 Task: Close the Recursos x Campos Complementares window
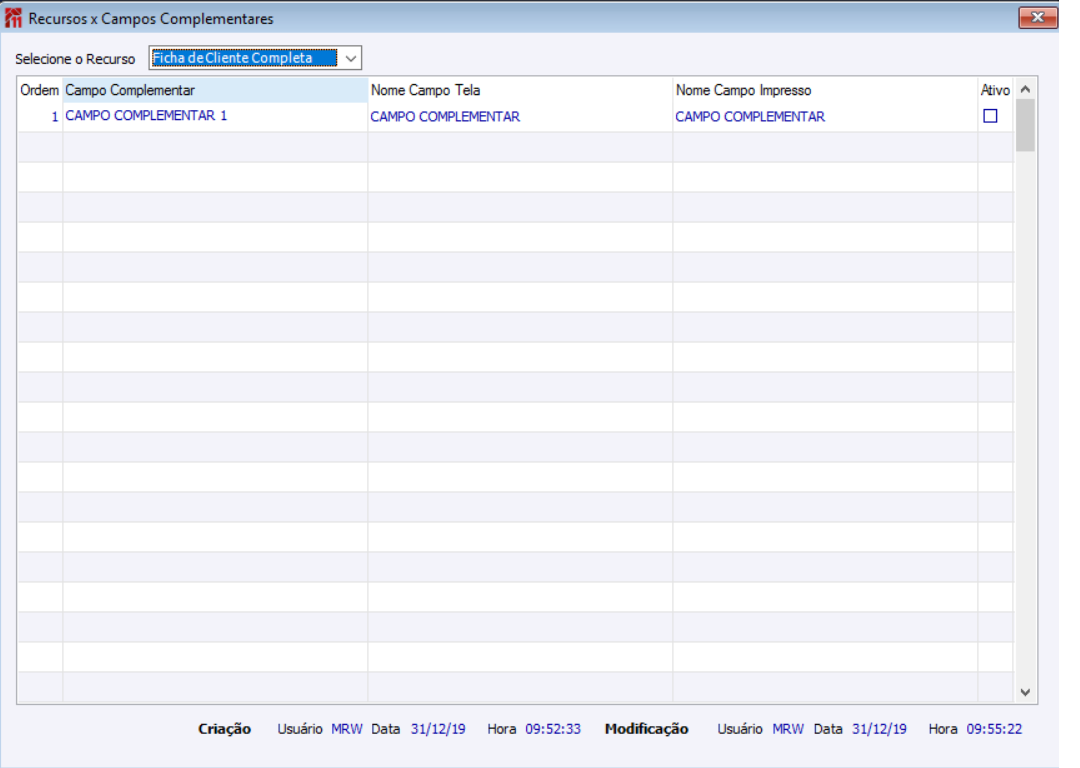point(1037,17)
